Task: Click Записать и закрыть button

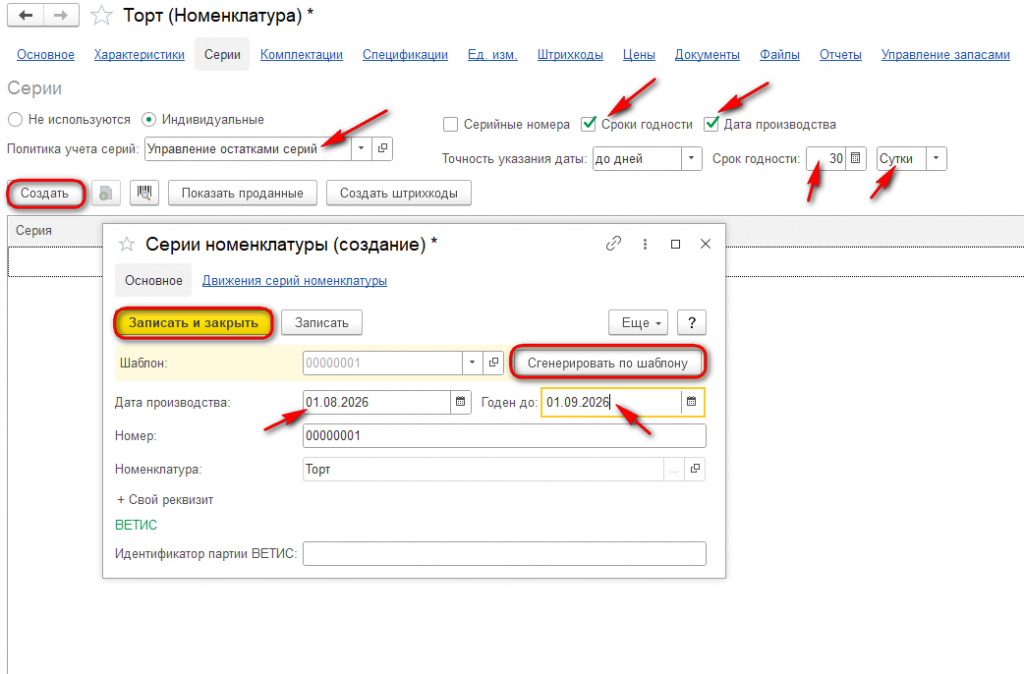Action: click(x=193, y=323)
